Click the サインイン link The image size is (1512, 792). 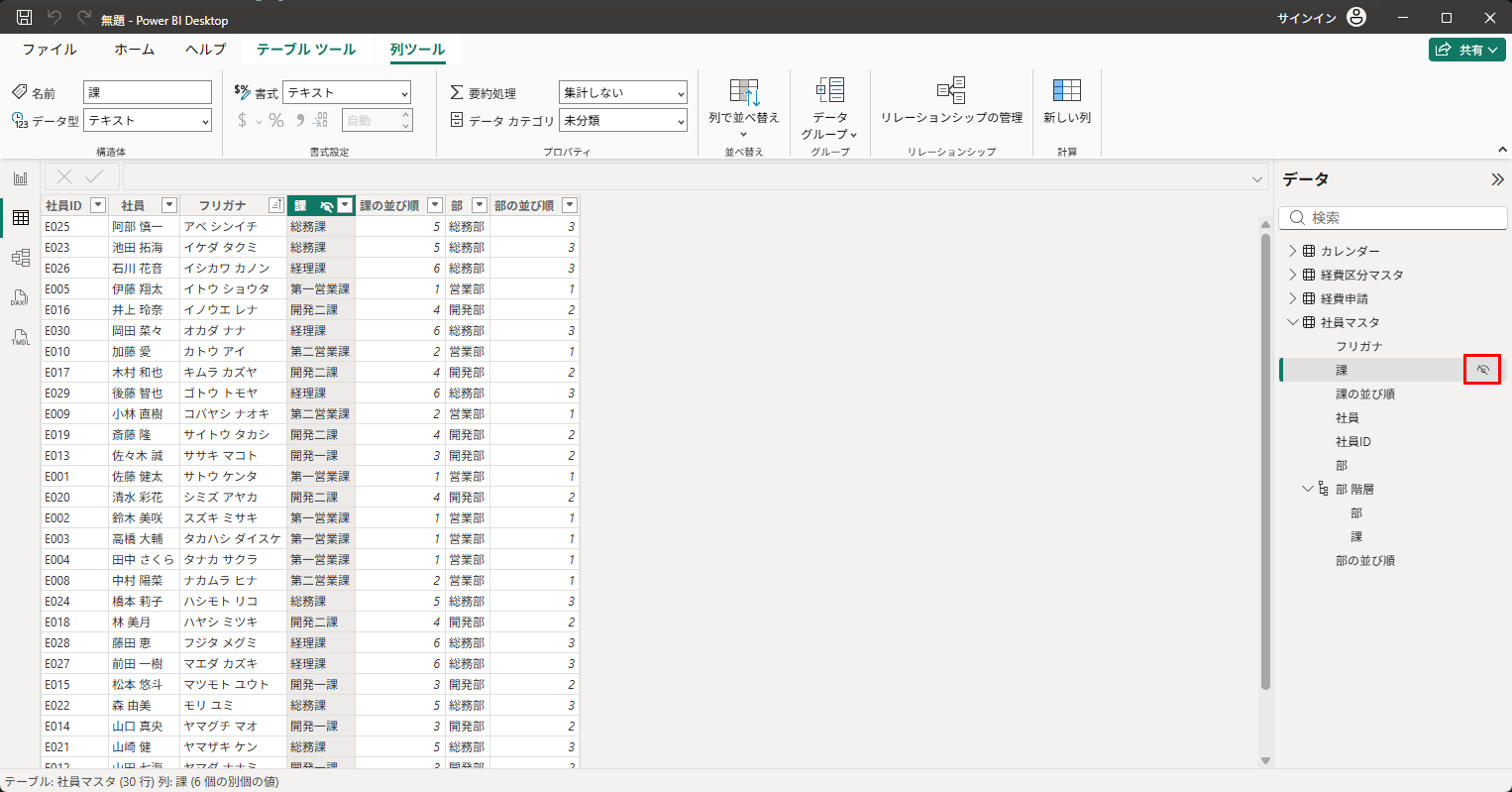[1307, 19]
